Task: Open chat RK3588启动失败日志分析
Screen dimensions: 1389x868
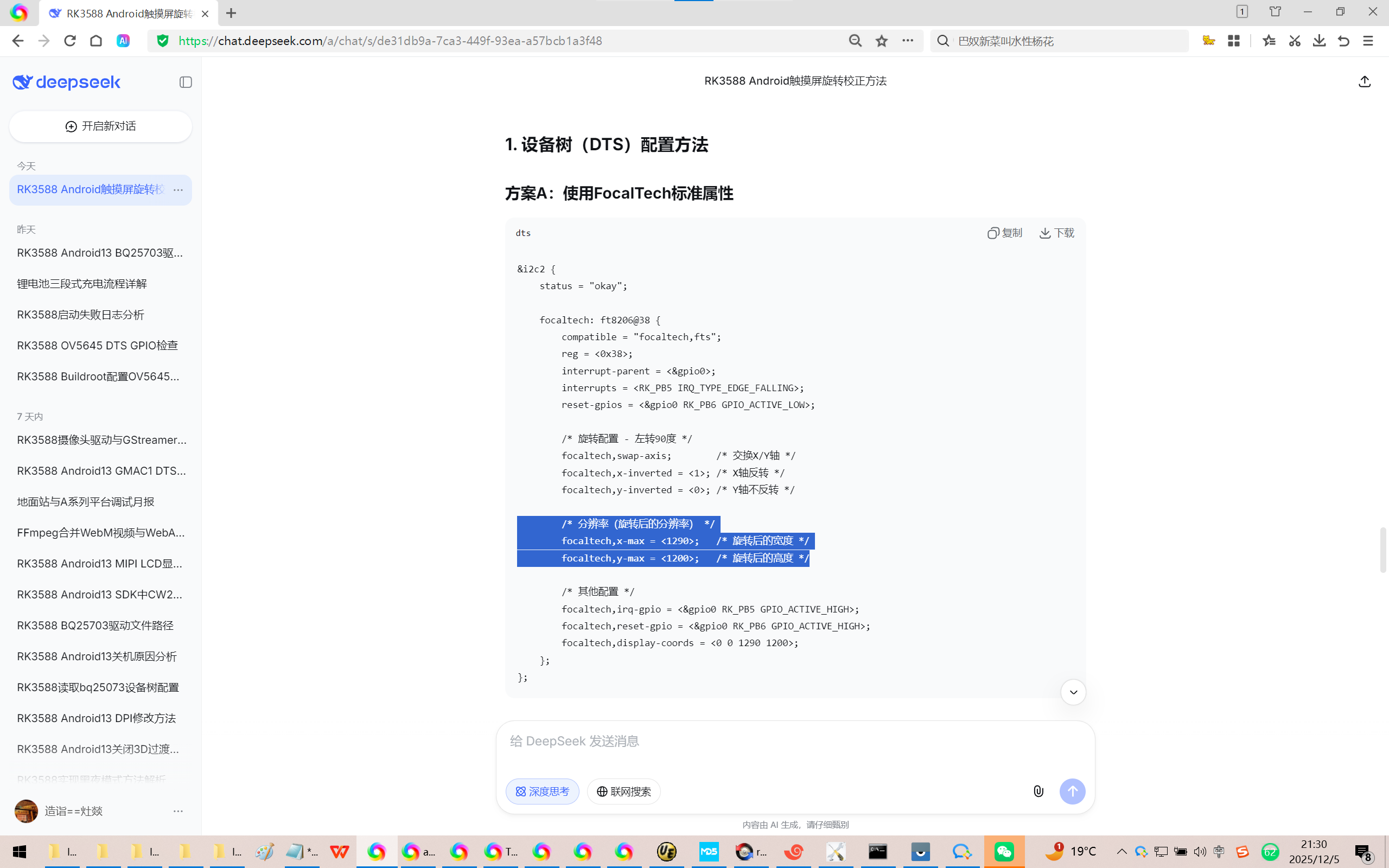Action: click(80, 315)
